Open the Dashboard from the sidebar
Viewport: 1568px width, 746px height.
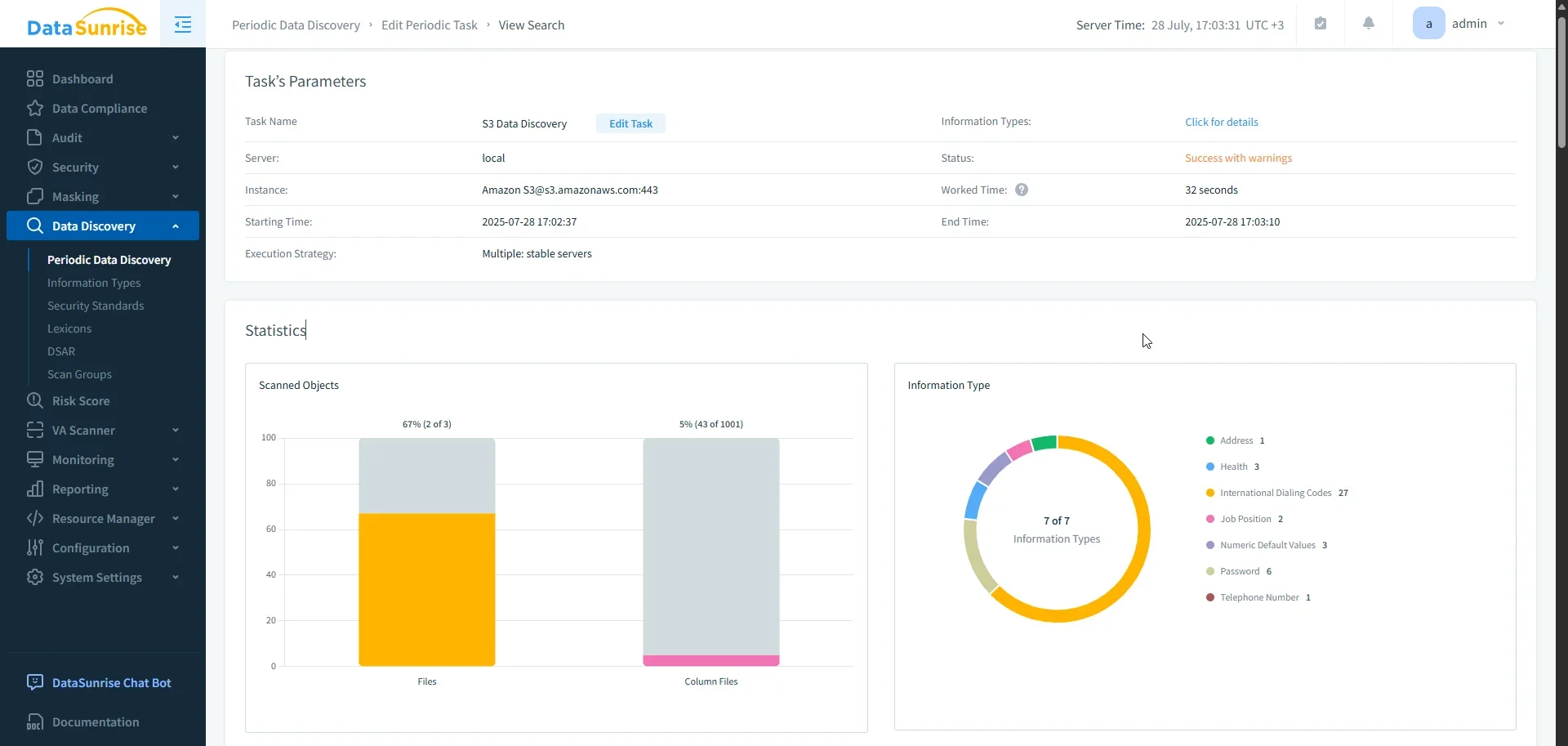point(81,78)
